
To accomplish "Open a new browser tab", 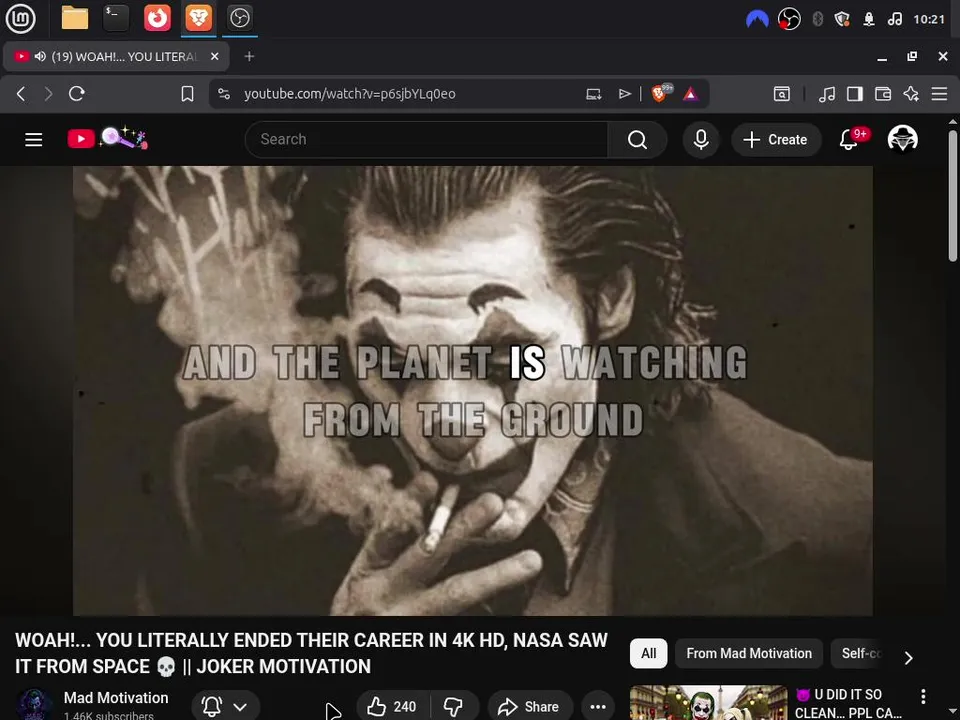I will pos(249,56).
